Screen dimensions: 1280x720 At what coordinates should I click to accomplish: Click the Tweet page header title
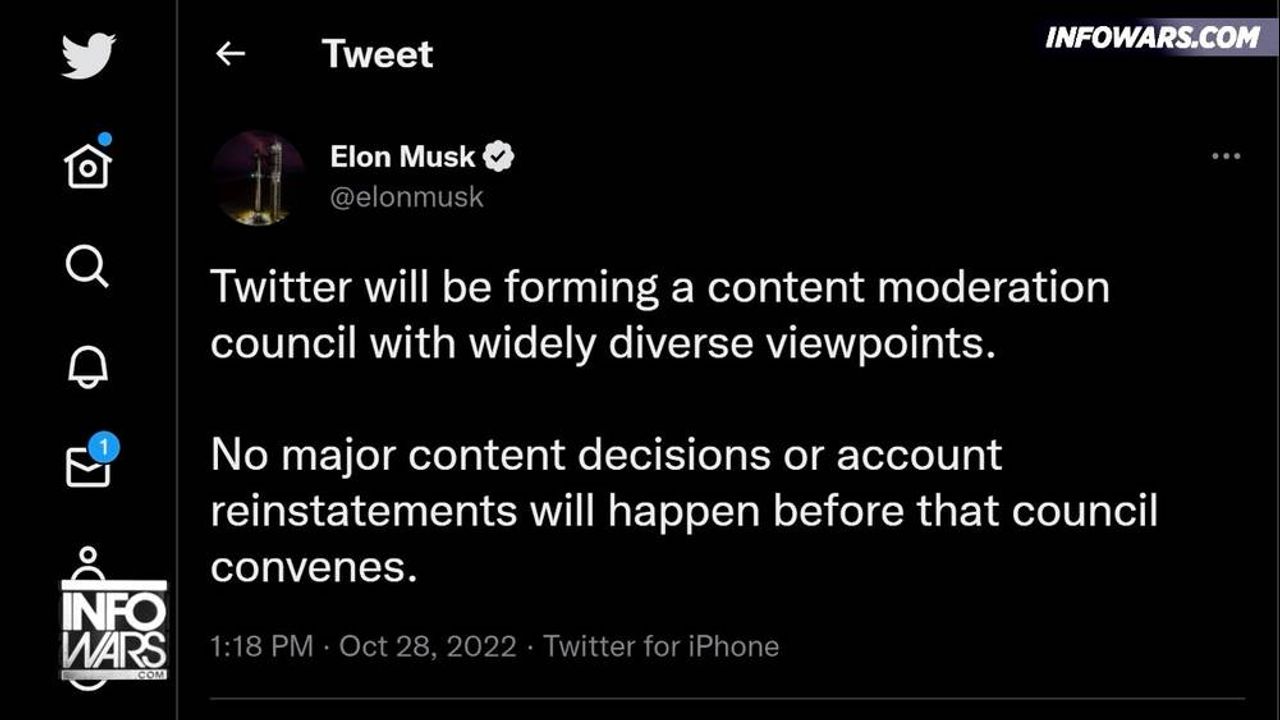(377, 54)
